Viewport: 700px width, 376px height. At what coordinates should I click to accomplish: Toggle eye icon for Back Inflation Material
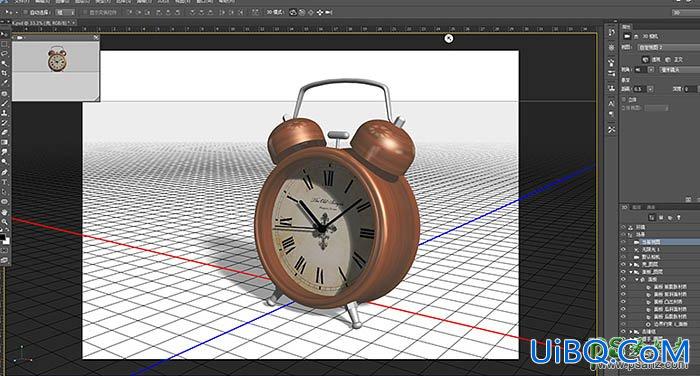point(623,317)
